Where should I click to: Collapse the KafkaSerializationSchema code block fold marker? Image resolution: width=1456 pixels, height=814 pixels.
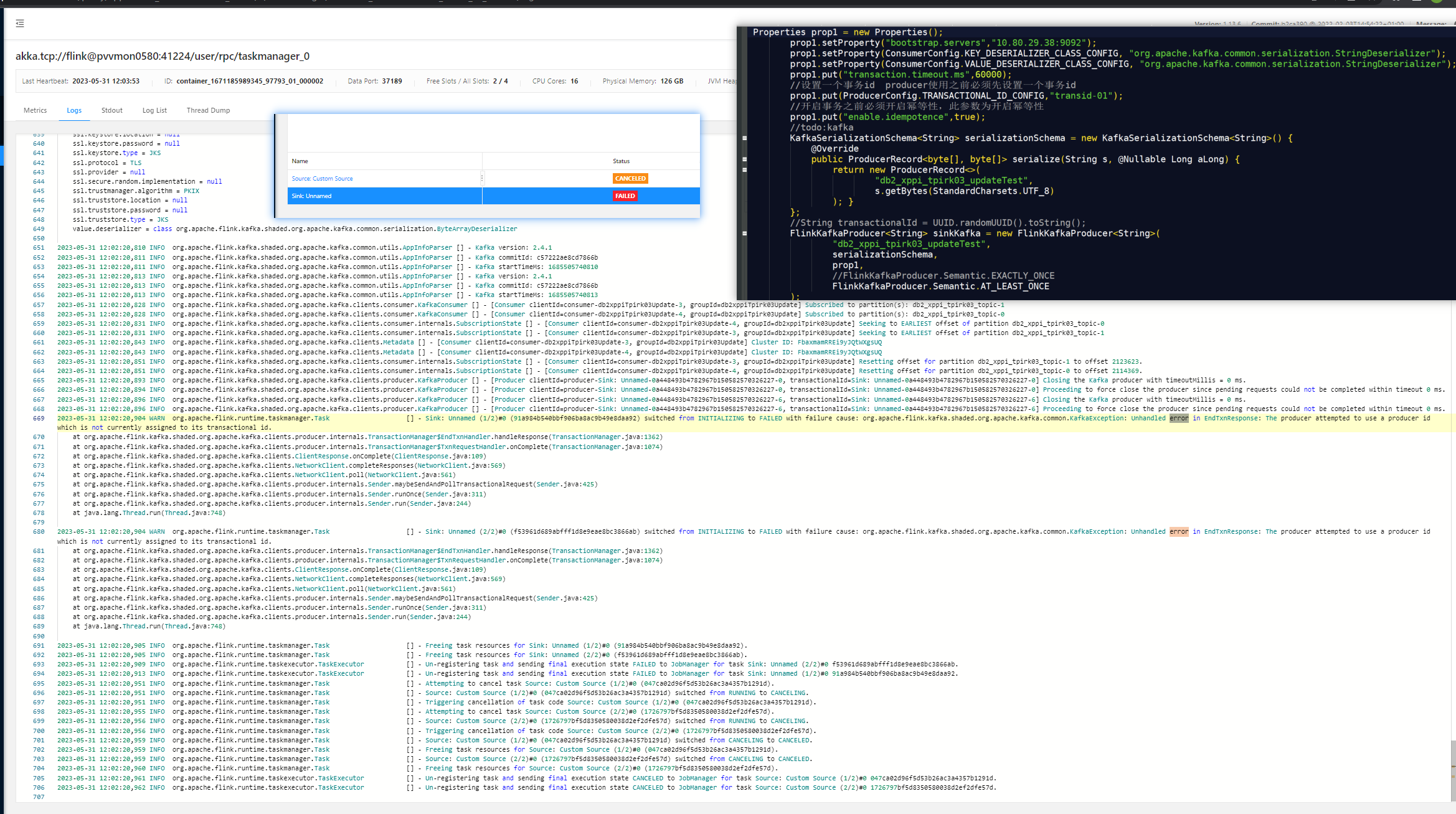(744, 138)
